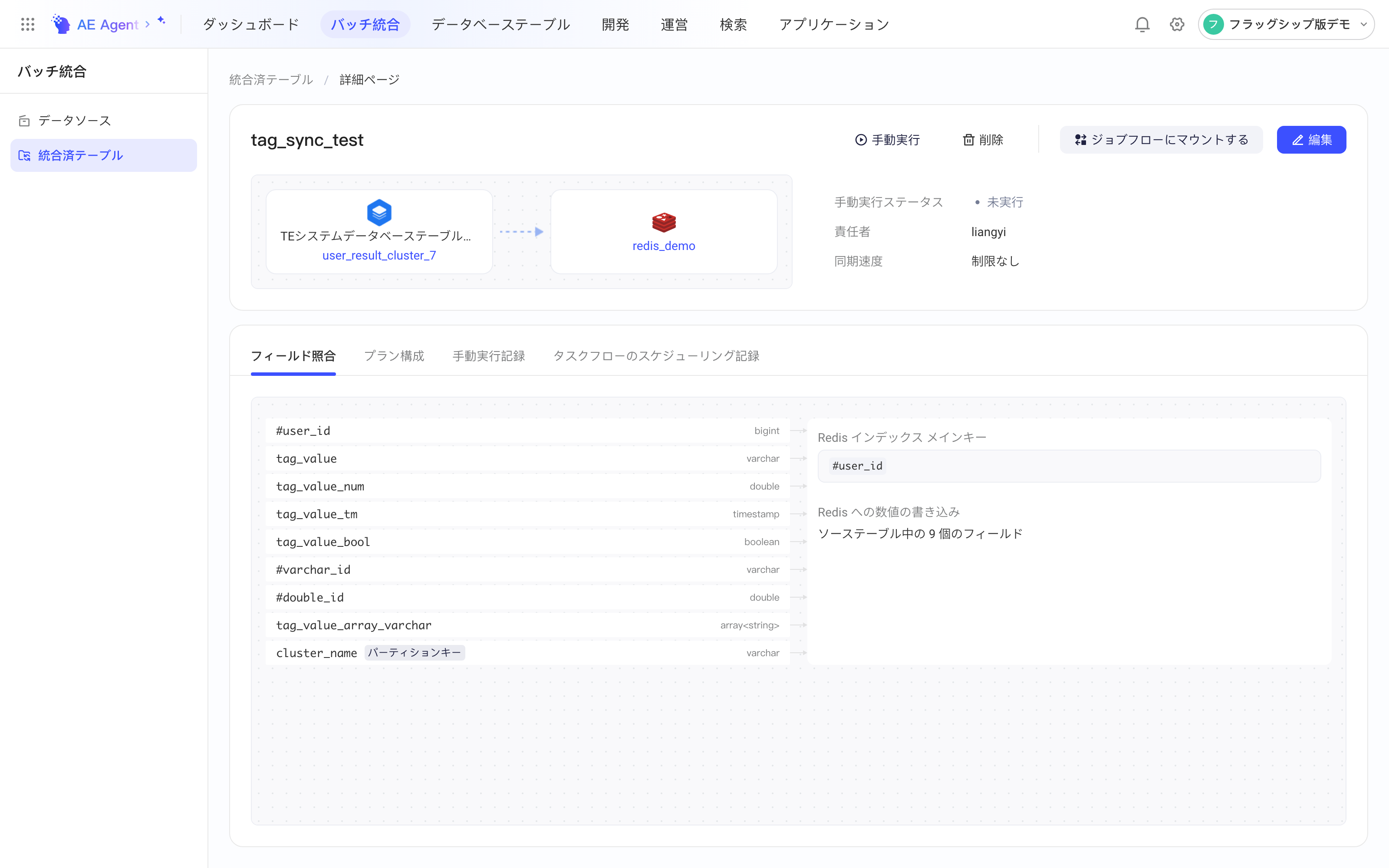
Task: Click the 未実行 status value
Action: click(1004, 202)
